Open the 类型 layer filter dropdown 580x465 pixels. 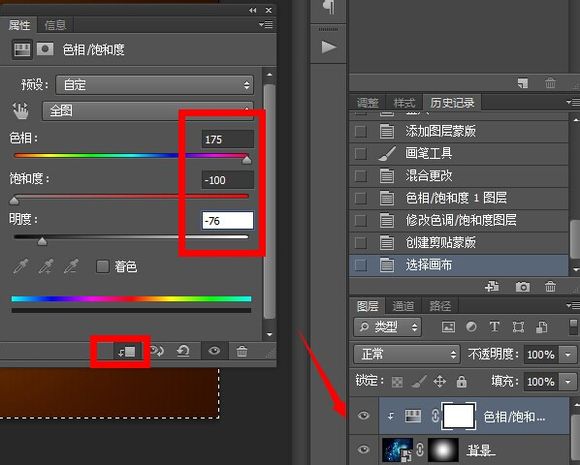coord(387,327)
